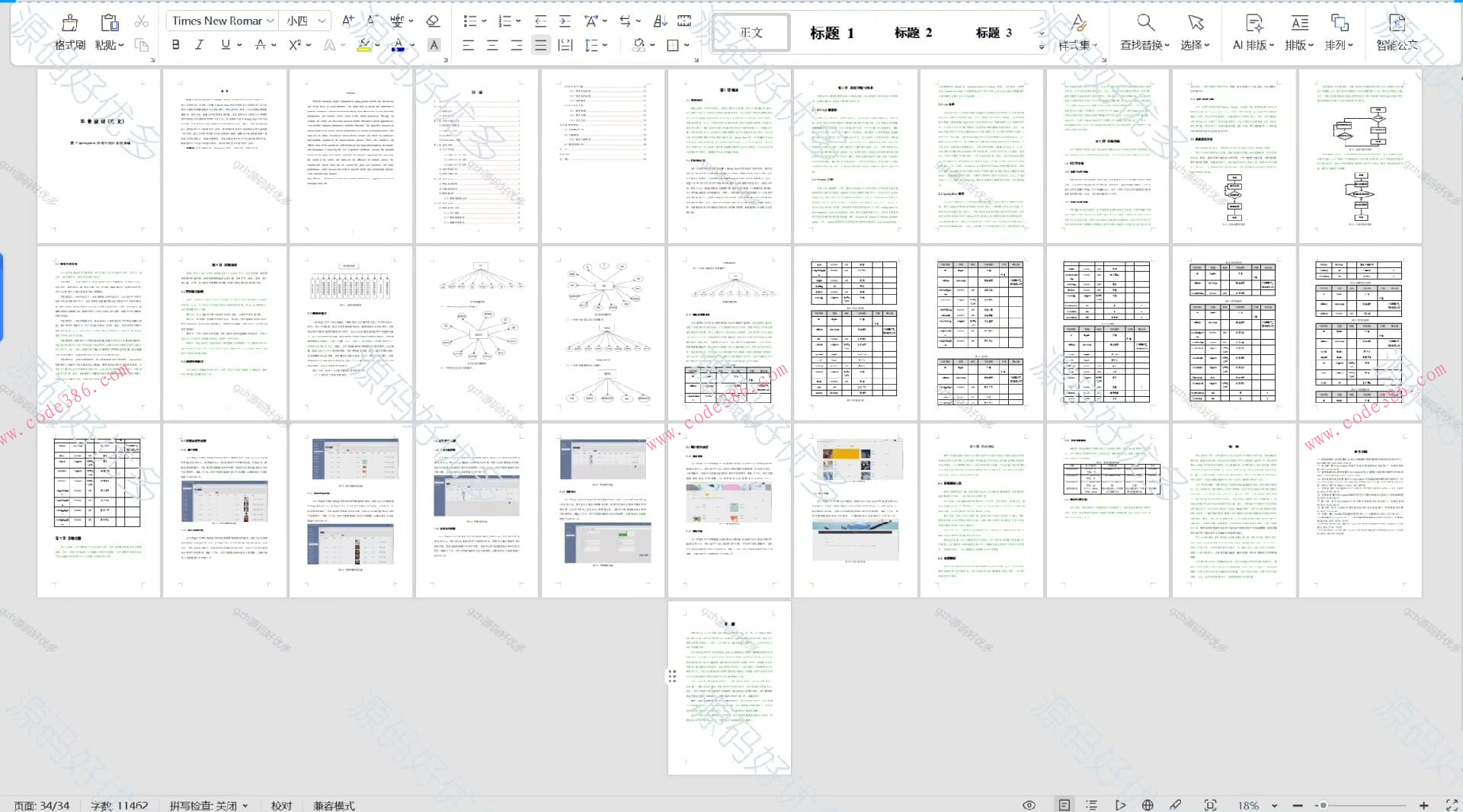1463x812 pixels.
Task: Click the word count 字数 indicator
Action: (x=119, y=805)
